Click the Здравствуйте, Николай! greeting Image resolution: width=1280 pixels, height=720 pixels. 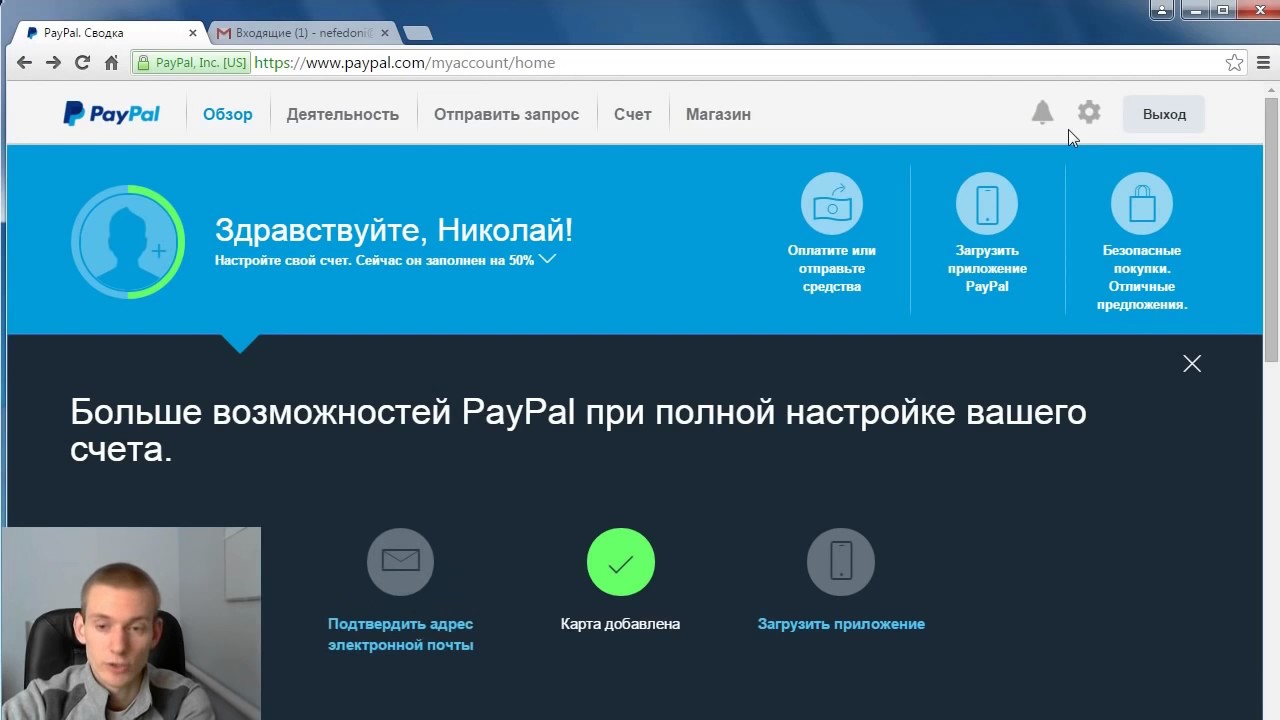[394, 230]
